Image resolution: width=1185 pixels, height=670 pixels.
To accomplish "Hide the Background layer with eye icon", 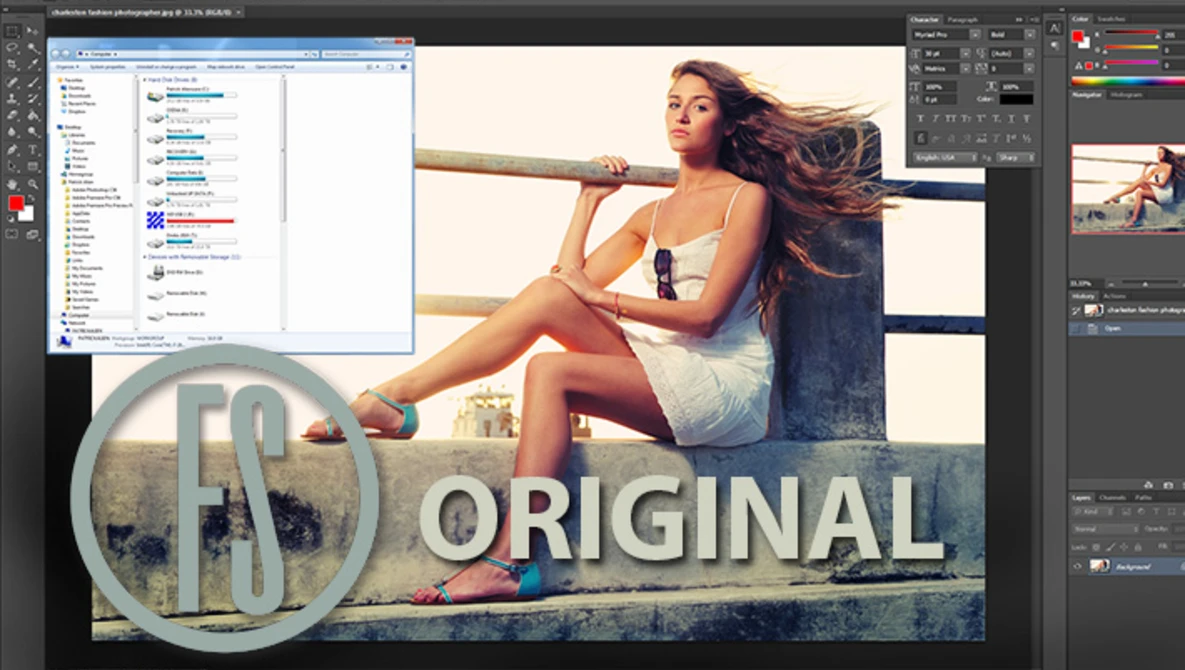I will [1078, 566].
